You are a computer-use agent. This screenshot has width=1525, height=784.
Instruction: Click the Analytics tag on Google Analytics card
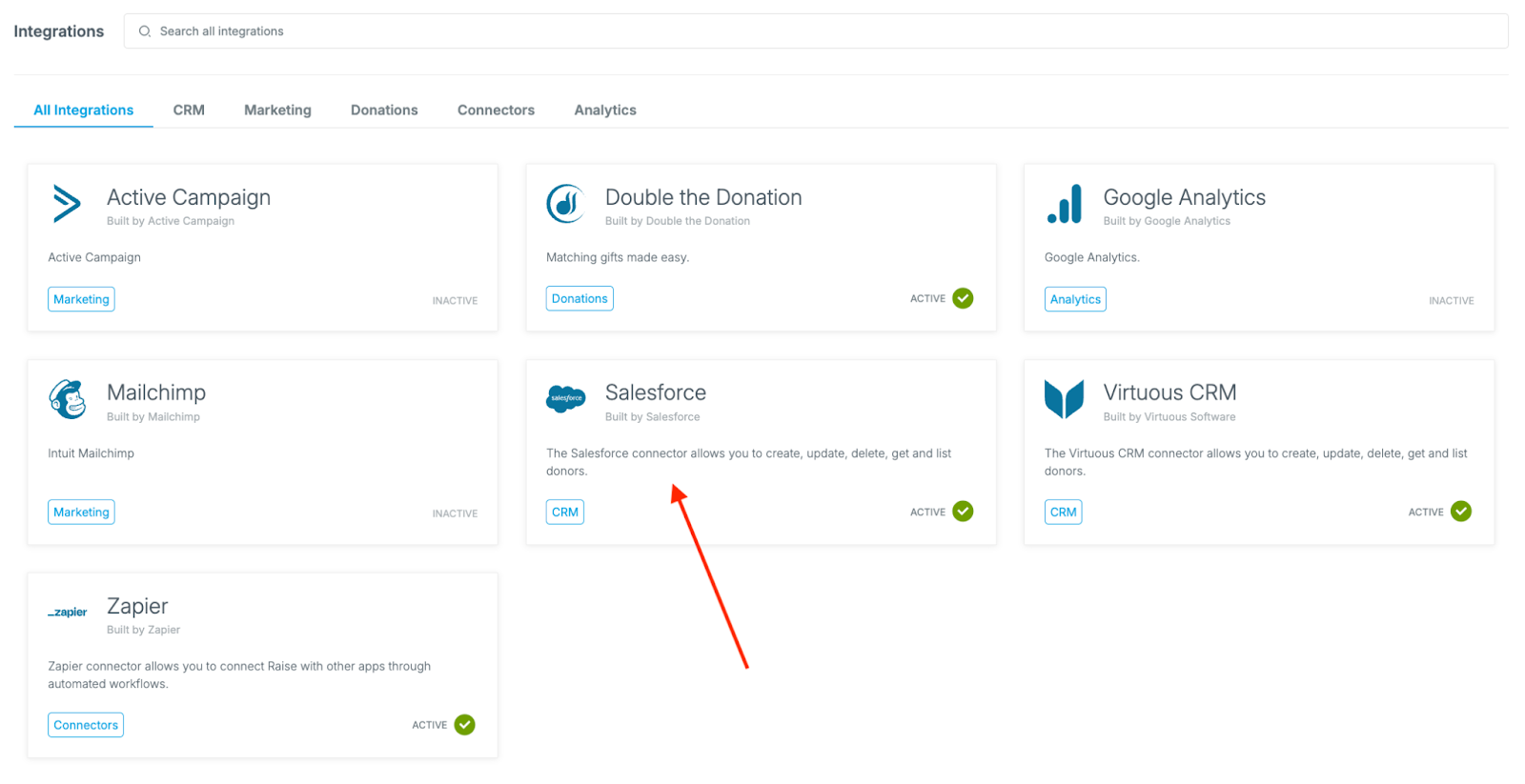tap(1075, 299)
